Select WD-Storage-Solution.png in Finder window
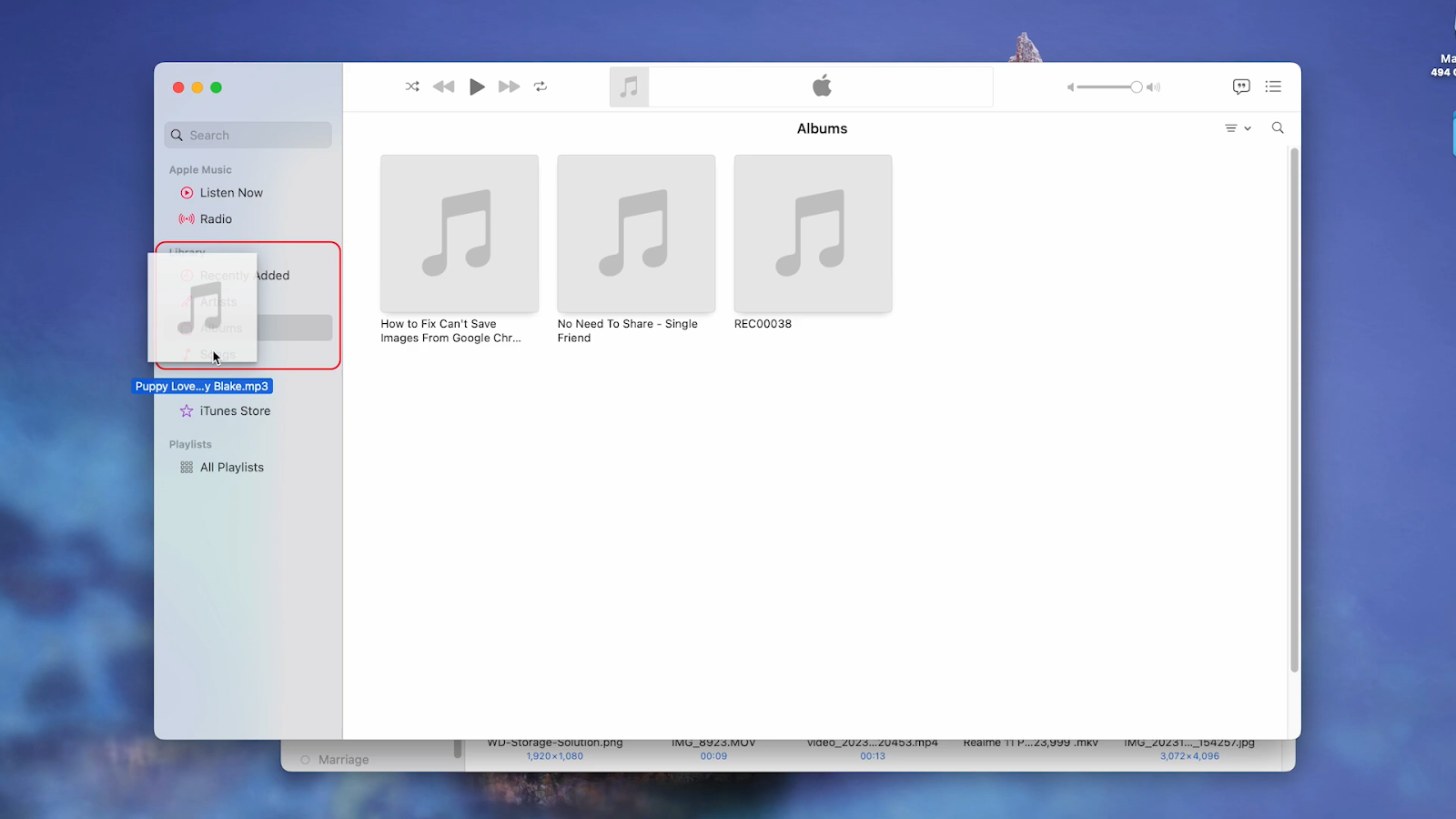Image resolution: width=1456 pixels, height=819 pixels. [x=555, y=743]
